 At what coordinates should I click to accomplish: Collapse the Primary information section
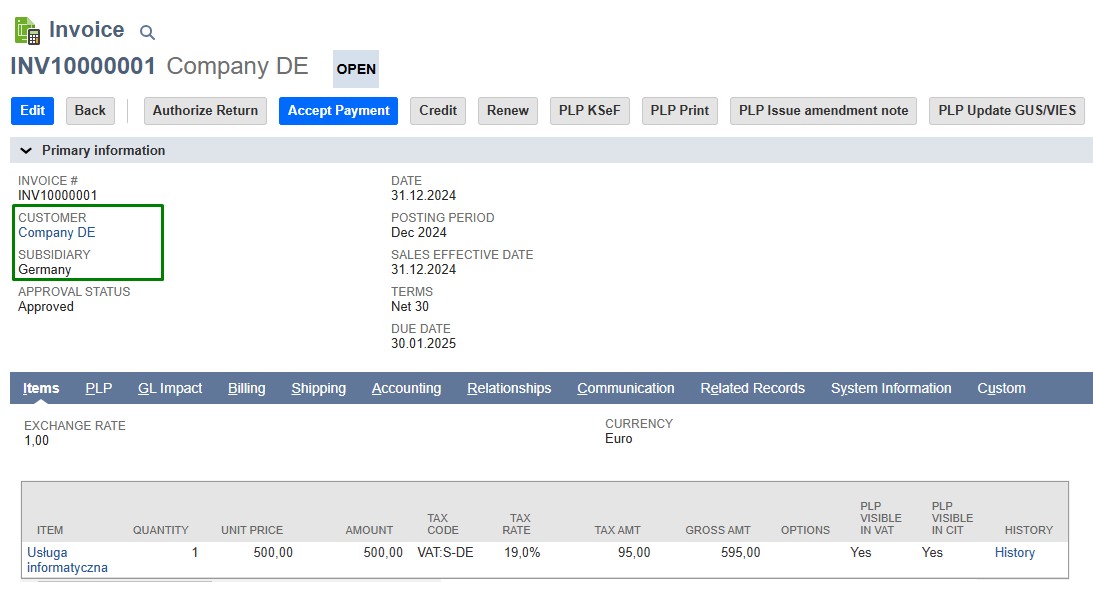tap(26, 150)
